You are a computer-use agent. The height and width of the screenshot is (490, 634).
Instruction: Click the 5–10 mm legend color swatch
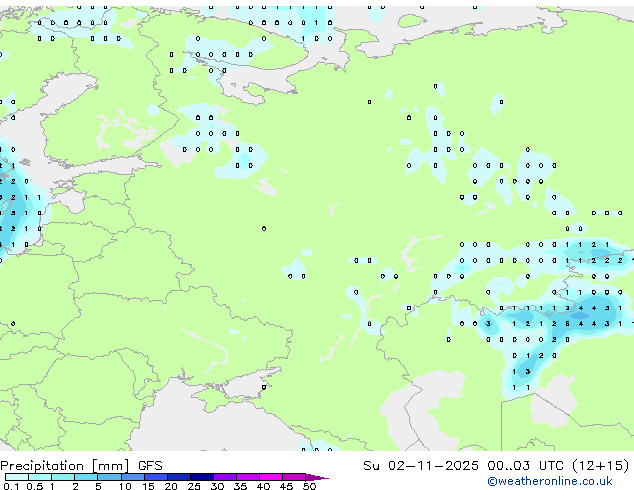pyautogui.click(x=109, y=477)
